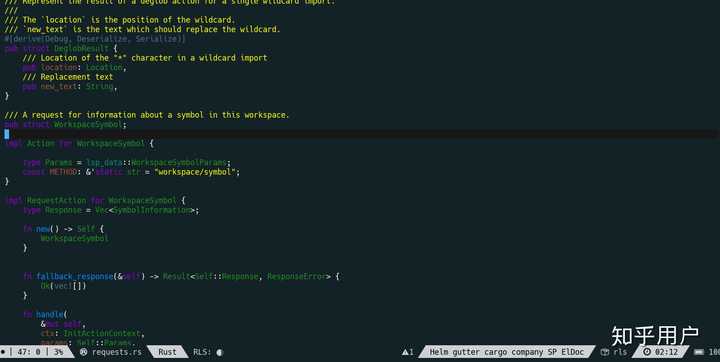Click the "impl Action for WorkspaceSymbol" line
The width and height of the screenshot is (720, 362).
click(x=79, y=143)
